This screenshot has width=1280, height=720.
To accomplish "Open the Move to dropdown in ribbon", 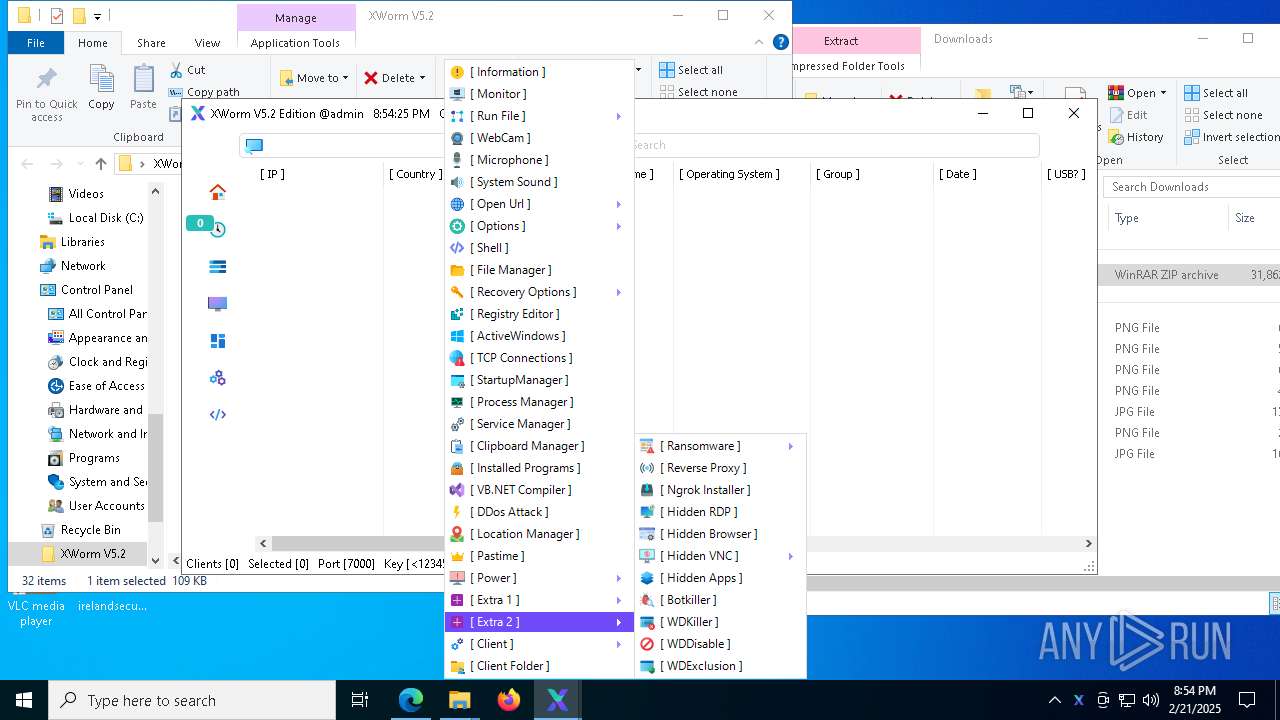I will (x=315, y=78).
